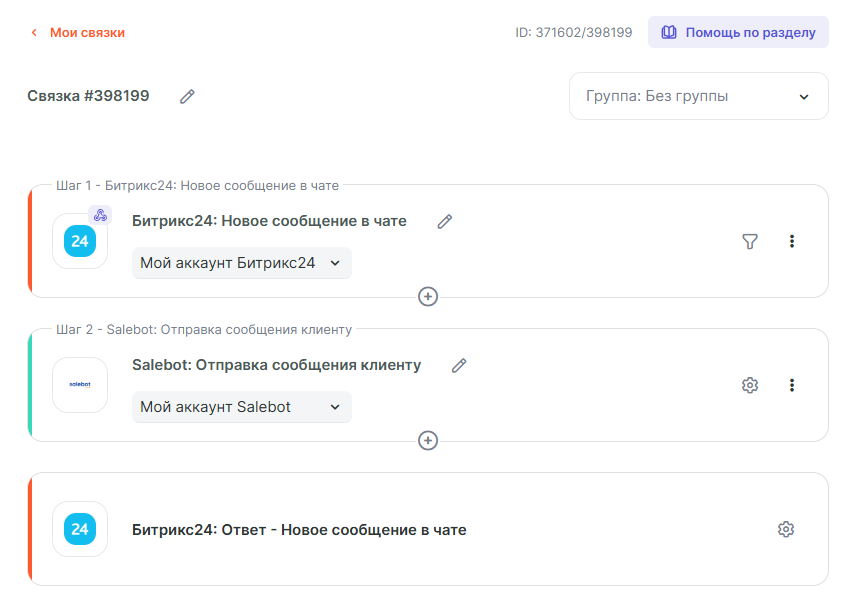This screenshot has width=852, height=605.
Task: Edit the Битрикс24 step 1 title
Action: coord(445,222)
